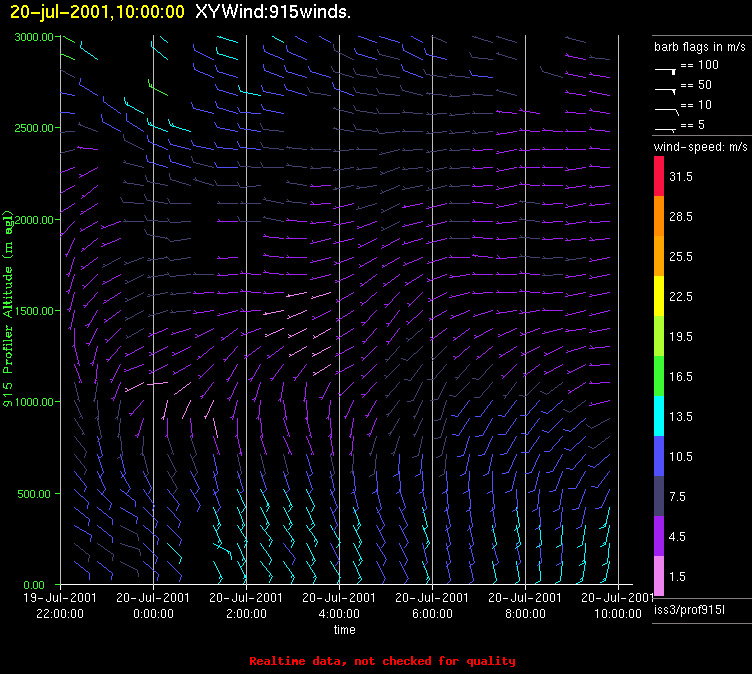This screenshot has height=674, width=752.
Task: Click the green 16.5 wind-speed swatch
Action: [659, 376]
